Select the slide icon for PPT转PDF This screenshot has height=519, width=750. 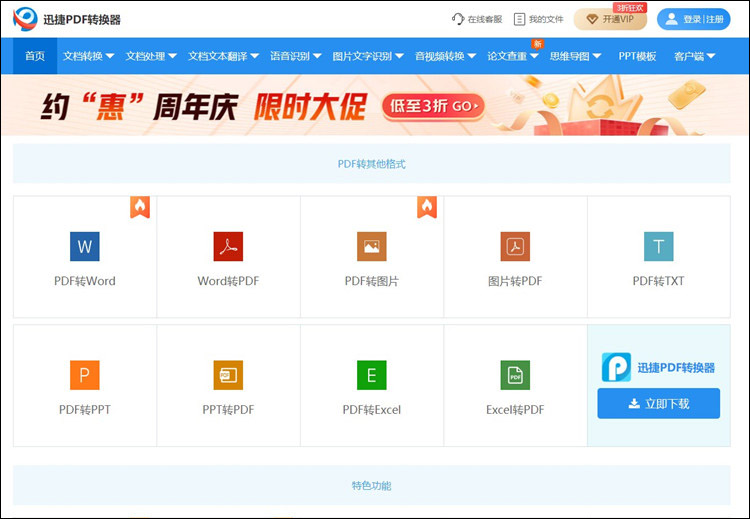(x=228, y=375)
